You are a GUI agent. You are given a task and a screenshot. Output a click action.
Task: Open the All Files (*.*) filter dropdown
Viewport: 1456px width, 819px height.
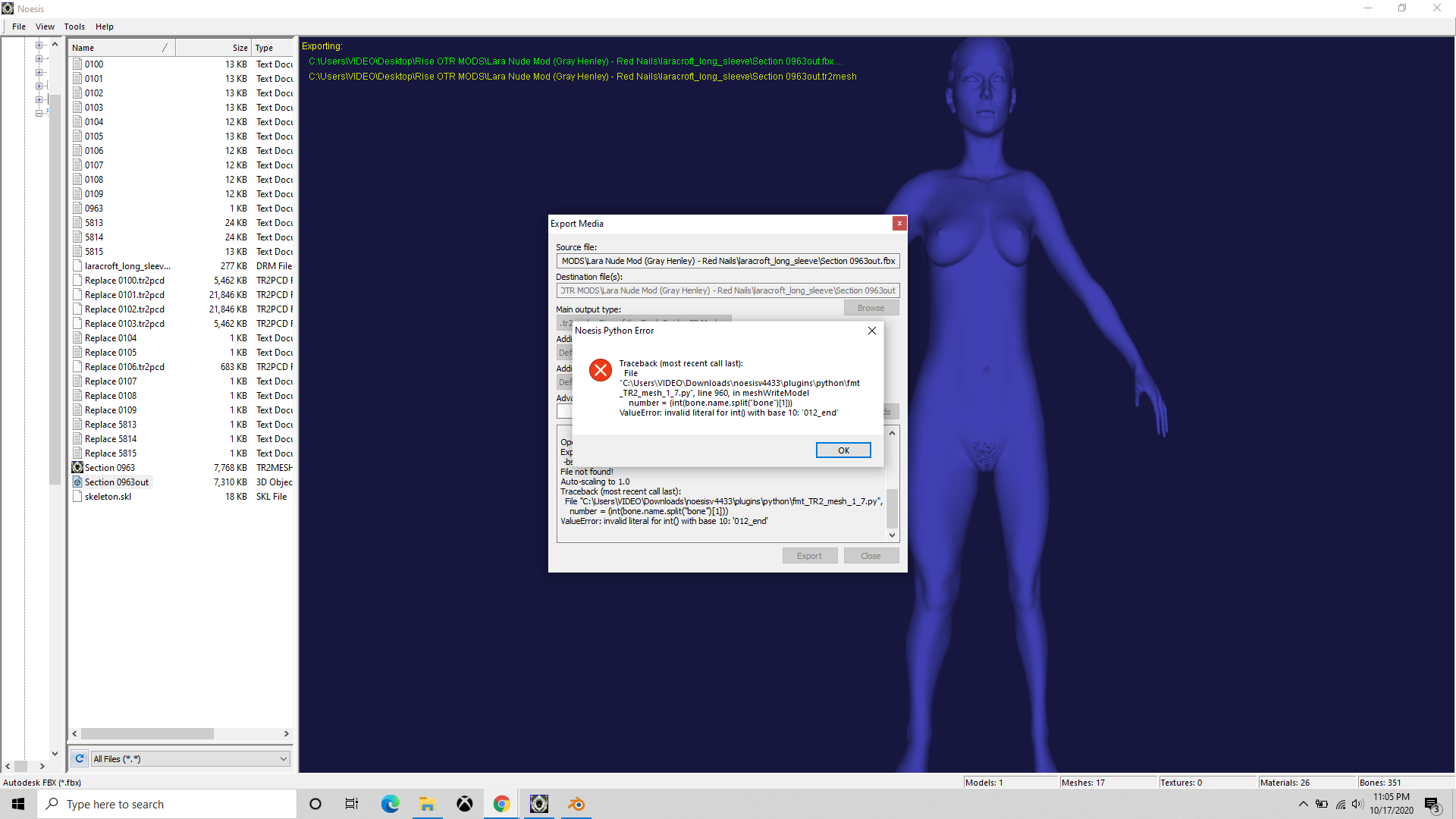[190, 759]
